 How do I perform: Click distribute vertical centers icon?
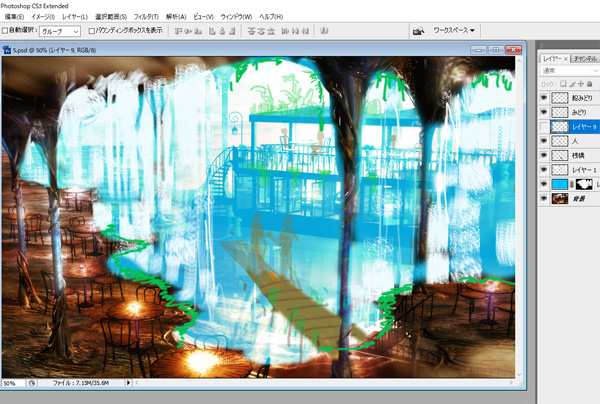[261, 31]
